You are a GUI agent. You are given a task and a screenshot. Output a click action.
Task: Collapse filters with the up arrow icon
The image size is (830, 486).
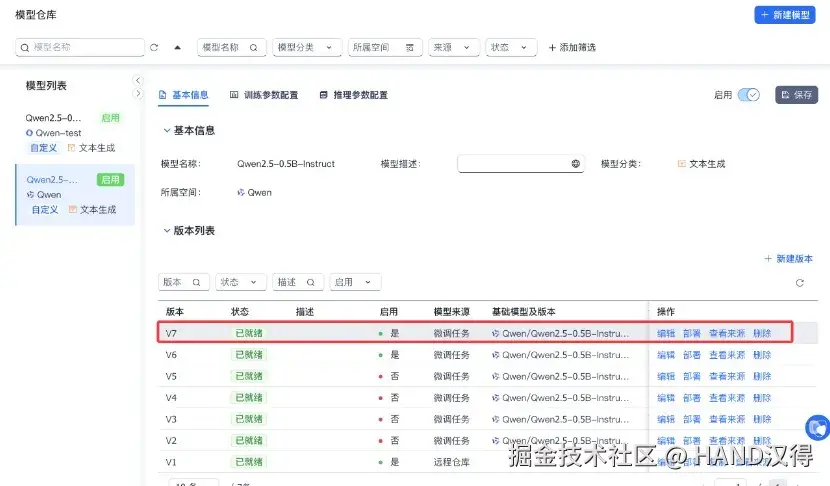click(x=177, y=47)
